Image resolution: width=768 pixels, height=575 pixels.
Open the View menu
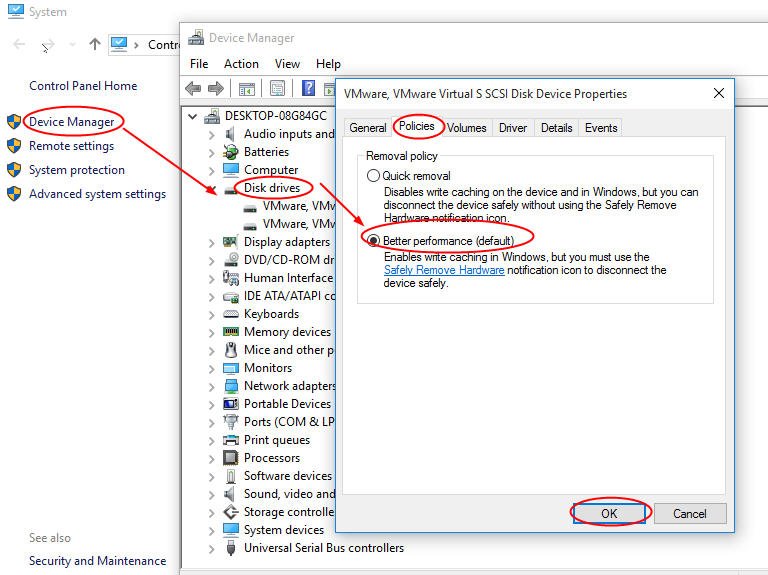tap(287, 64)
